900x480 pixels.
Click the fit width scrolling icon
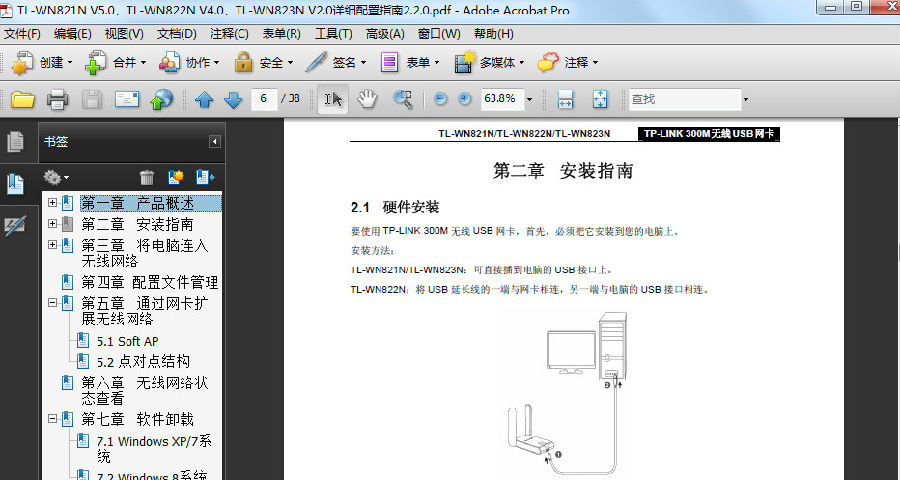565,99
